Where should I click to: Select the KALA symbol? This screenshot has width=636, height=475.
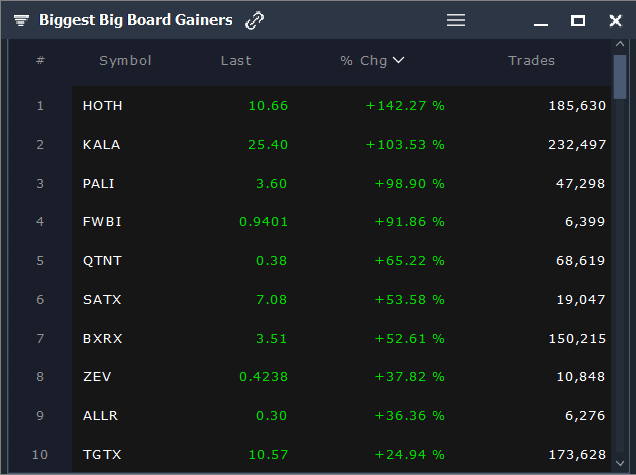(101, 144)
